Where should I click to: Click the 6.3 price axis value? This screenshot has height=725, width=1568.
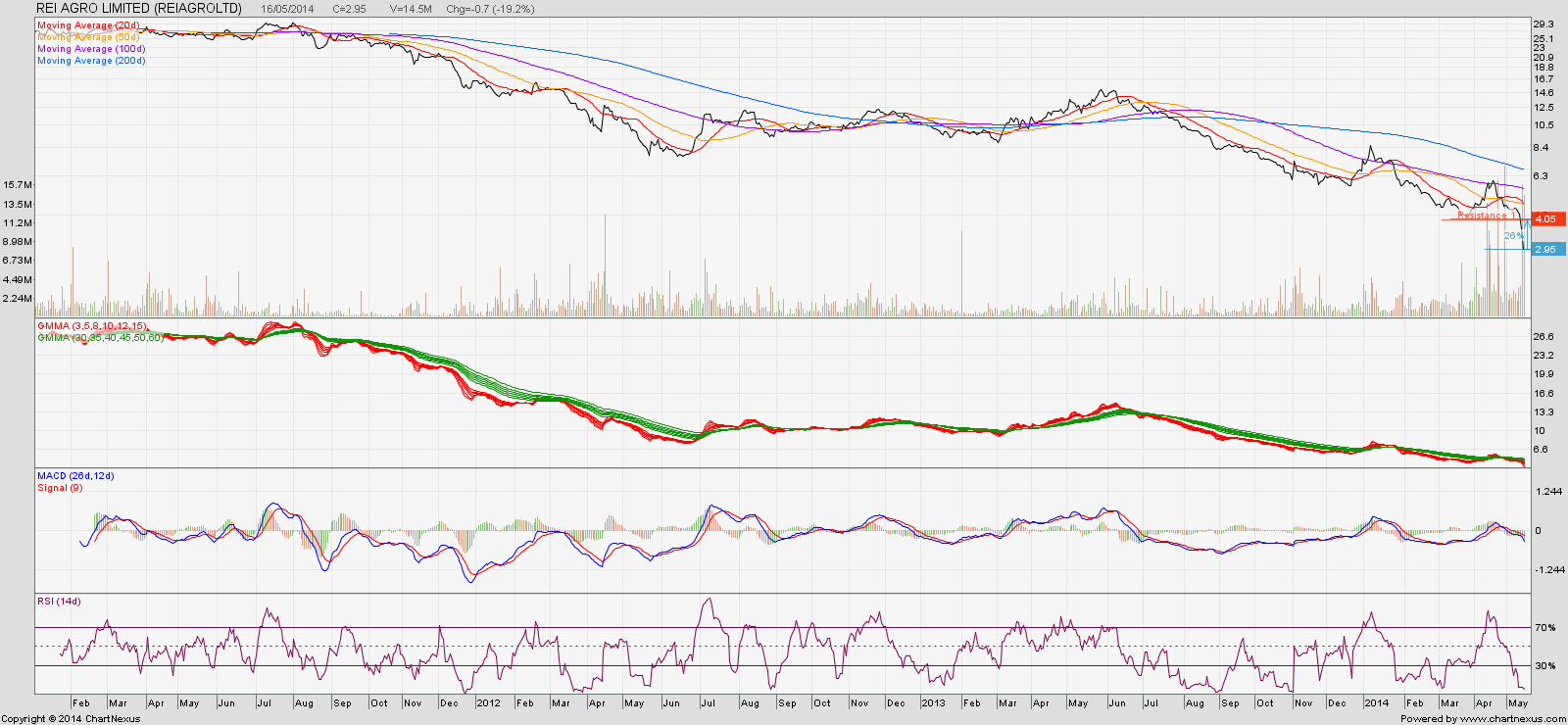coord(1542,176)
